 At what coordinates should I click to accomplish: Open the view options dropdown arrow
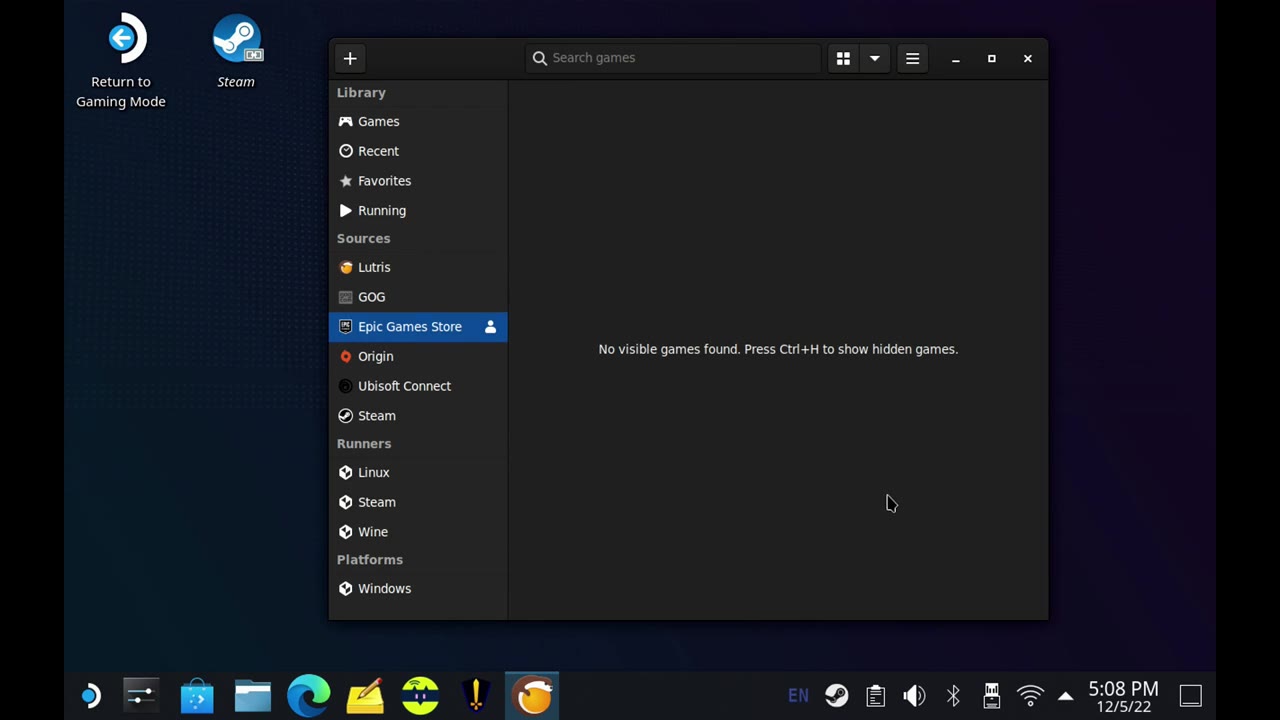[x=875, y=58]
